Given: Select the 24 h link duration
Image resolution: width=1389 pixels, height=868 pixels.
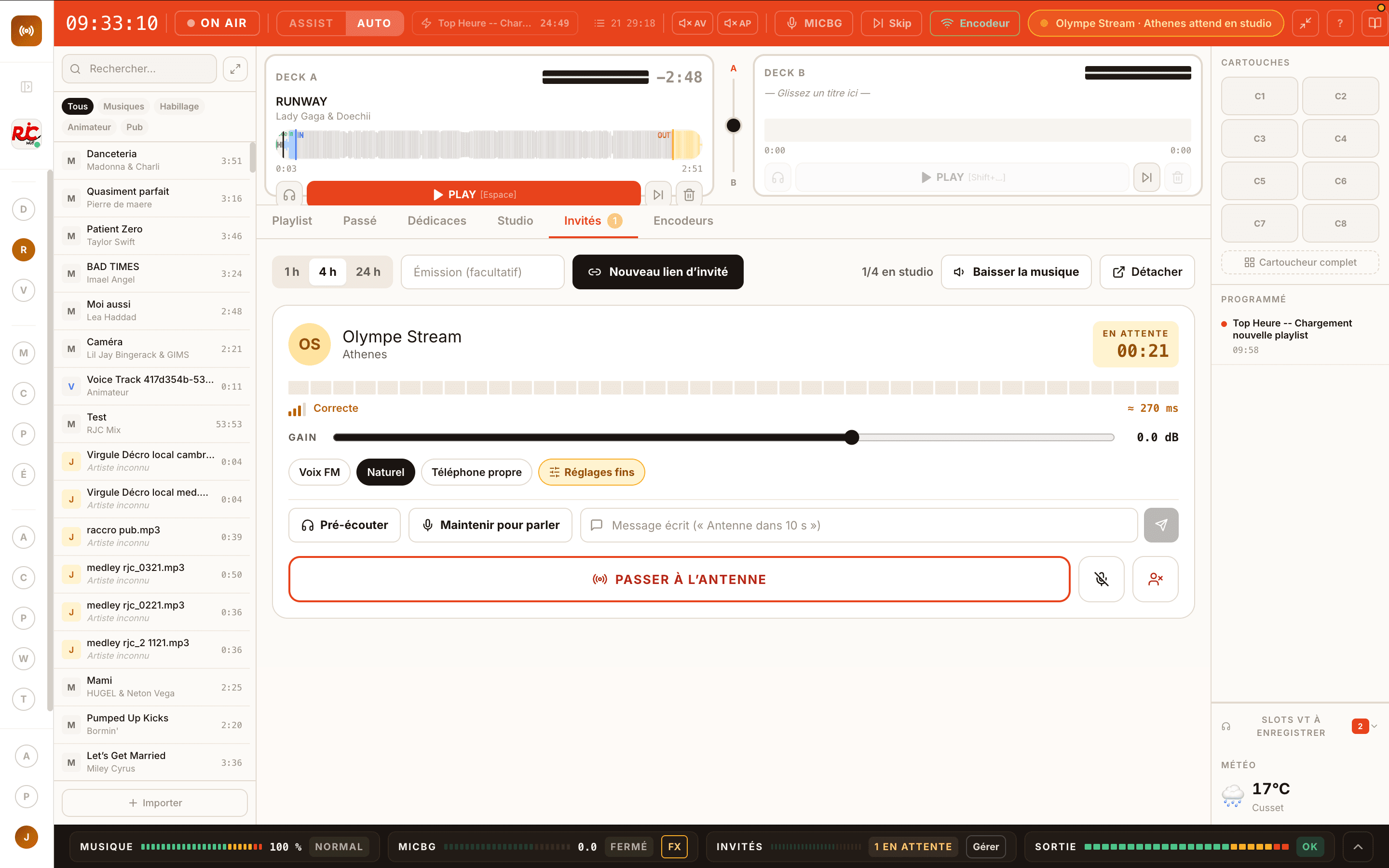Looking at the screenshot, I should coord(368,271).
